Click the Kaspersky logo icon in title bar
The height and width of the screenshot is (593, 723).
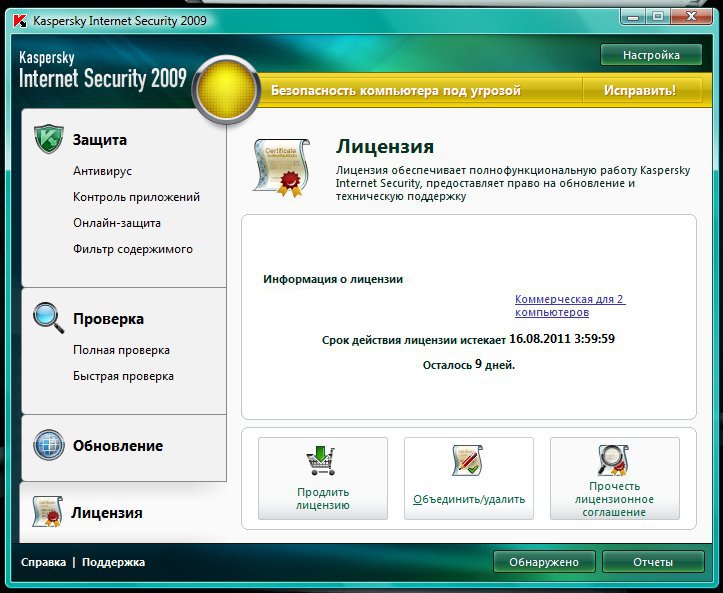click(20, 21)
